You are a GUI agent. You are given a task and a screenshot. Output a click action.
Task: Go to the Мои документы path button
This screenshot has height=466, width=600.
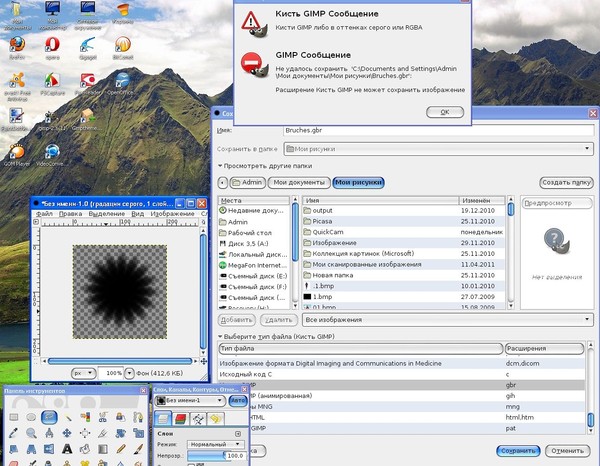(299, 182)
